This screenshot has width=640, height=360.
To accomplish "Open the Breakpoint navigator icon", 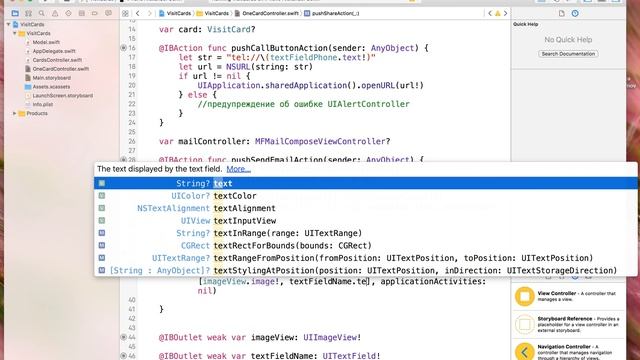I will click(x=95, y=13).
